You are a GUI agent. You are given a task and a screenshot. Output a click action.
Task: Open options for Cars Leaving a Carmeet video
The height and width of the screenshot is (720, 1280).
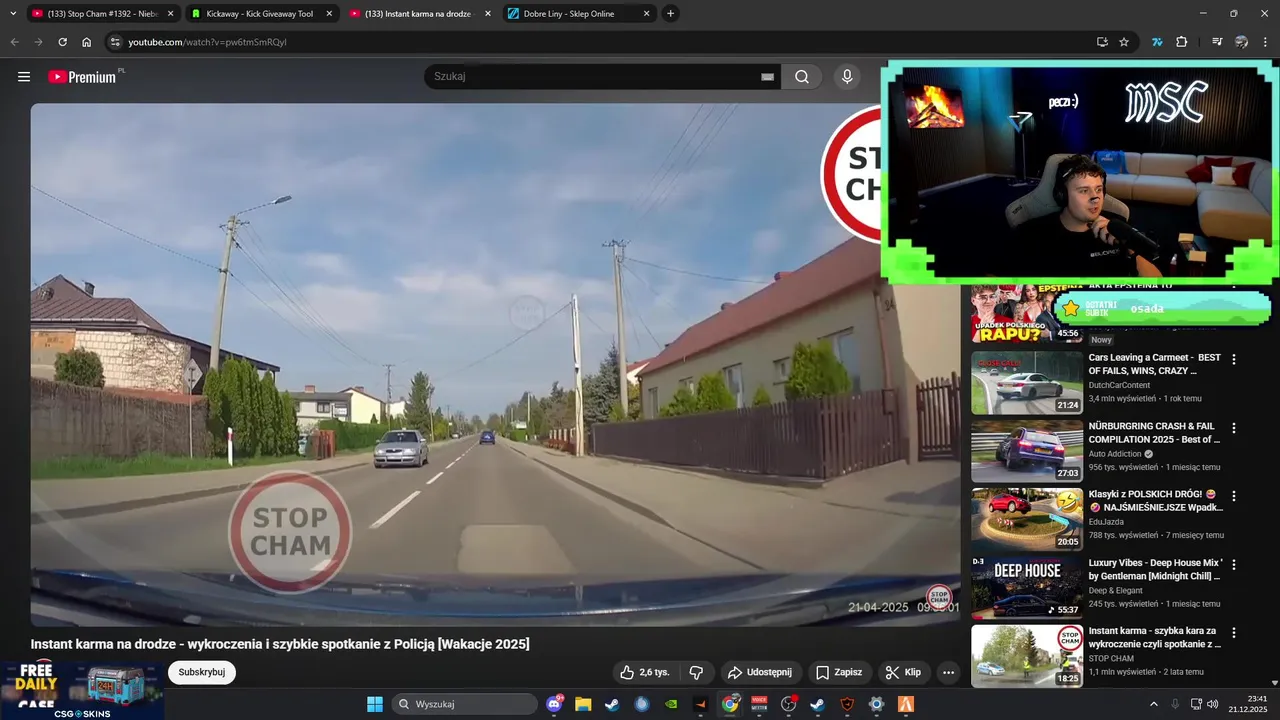(x=1233, y=359)
